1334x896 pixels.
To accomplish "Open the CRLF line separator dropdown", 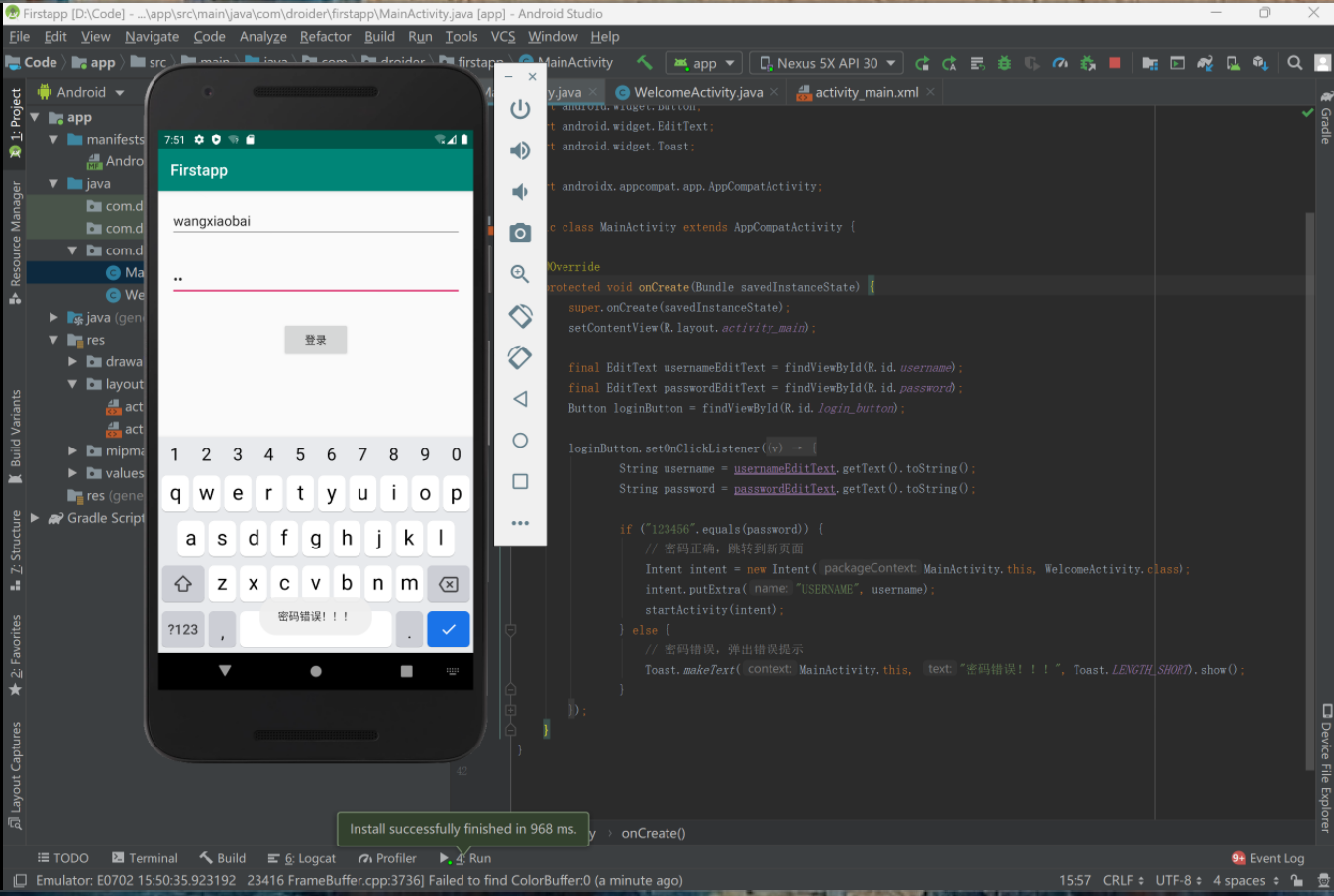I will point(1123,880).
